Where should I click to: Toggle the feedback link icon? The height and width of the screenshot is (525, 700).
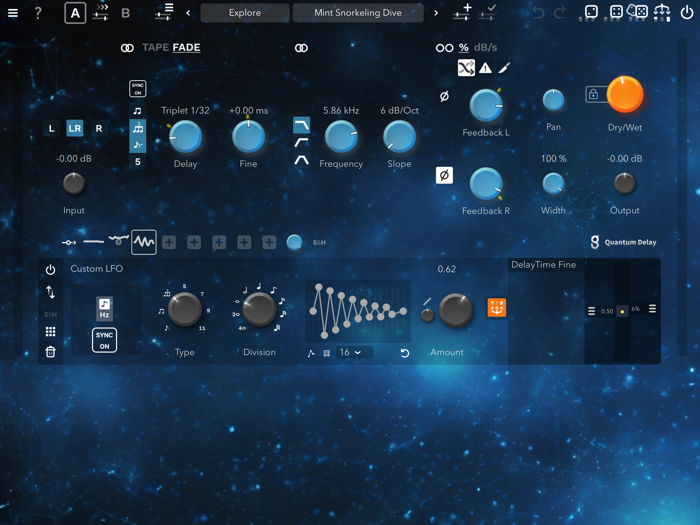tap(444, 48)
